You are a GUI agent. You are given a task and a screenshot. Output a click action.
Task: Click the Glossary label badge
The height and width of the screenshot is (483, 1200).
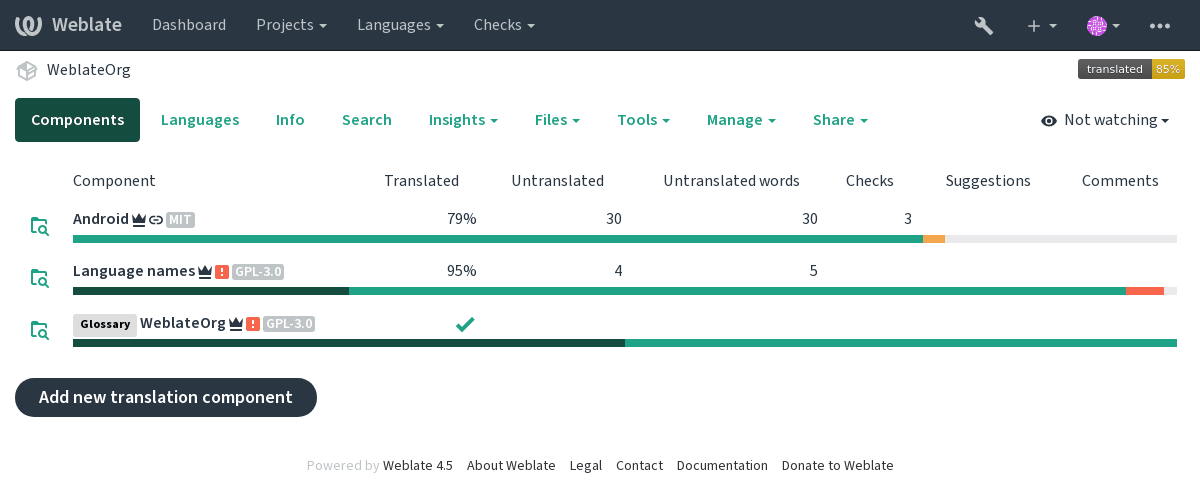click(x=105, y=324)
